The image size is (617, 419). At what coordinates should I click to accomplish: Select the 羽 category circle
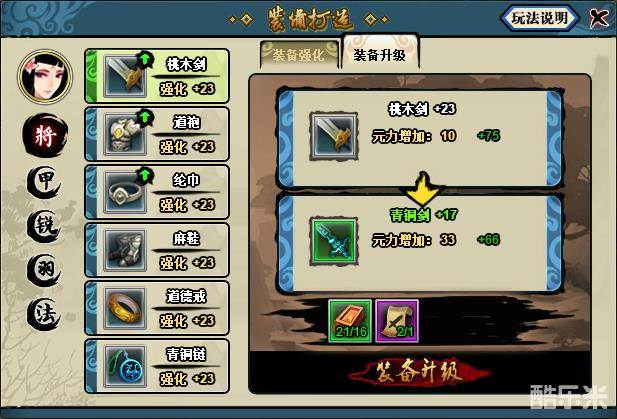coord(45,270)
